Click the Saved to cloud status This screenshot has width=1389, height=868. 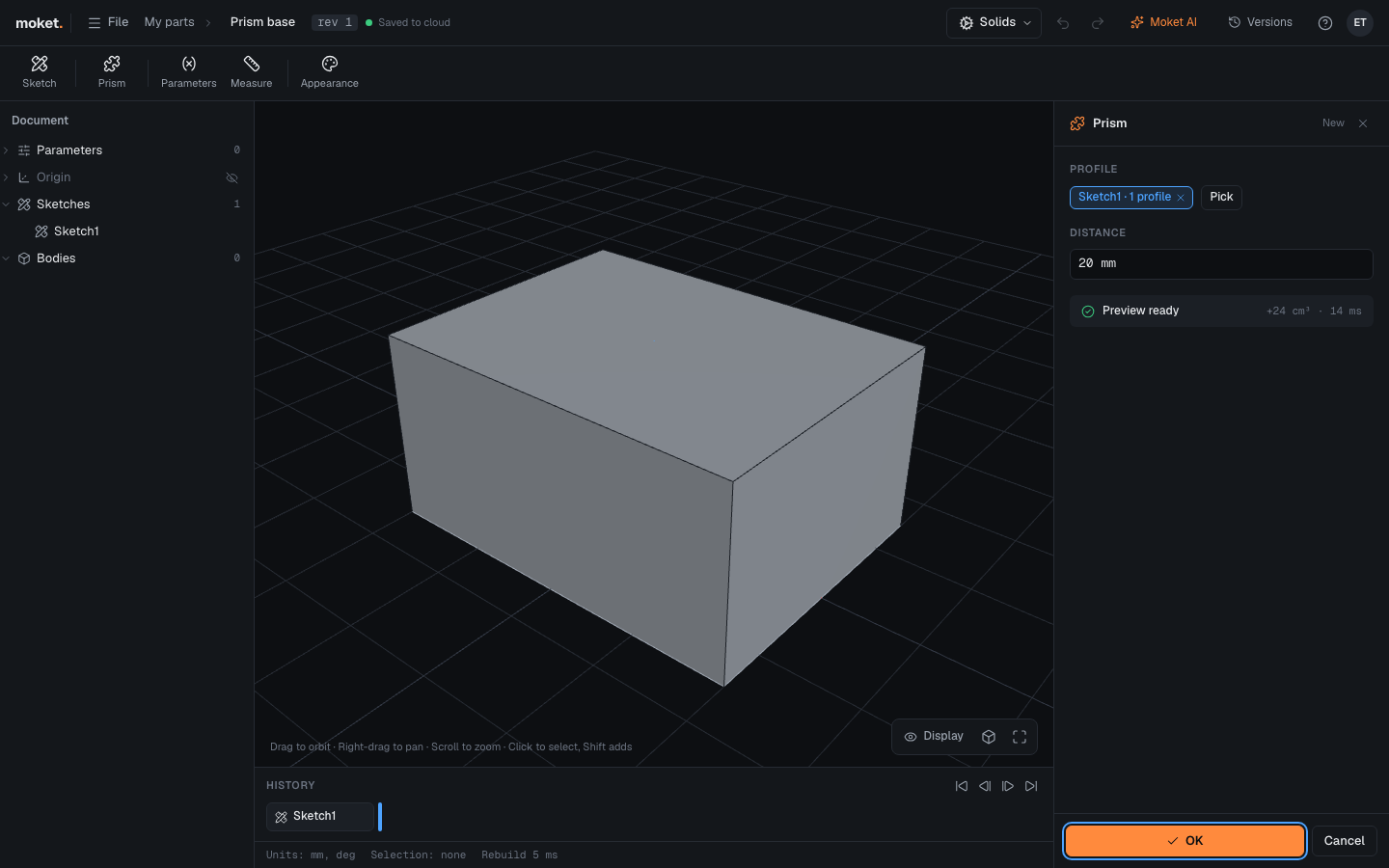408,22
